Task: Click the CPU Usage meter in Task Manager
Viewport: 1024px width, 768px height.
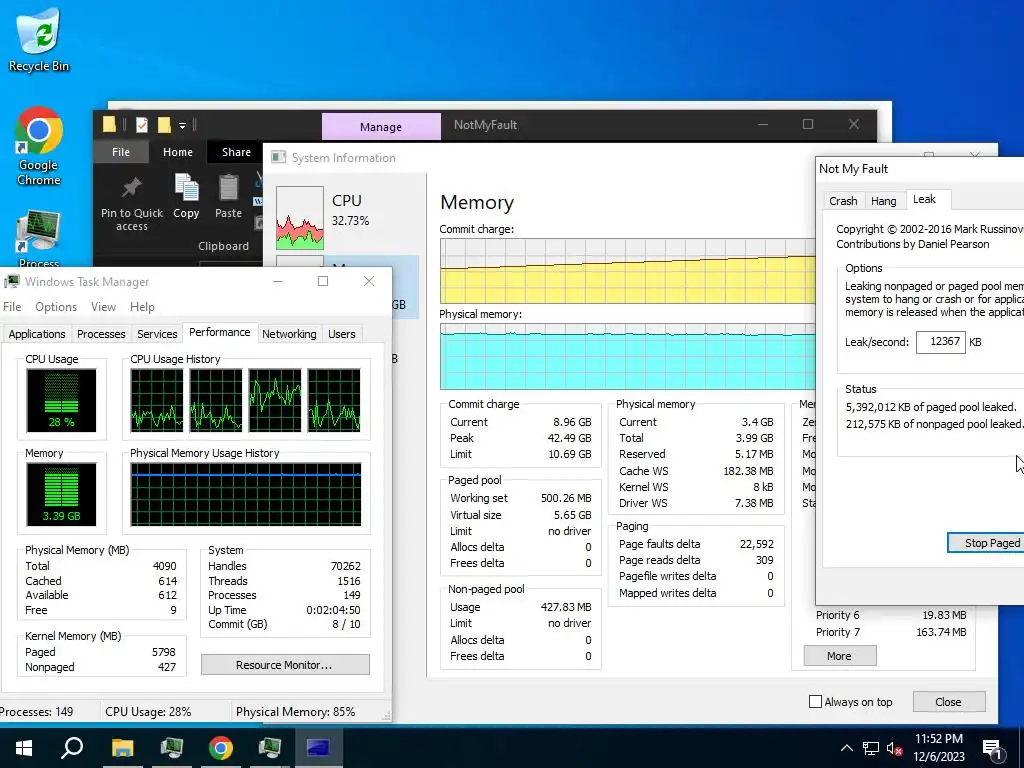Action: [61, 400]
